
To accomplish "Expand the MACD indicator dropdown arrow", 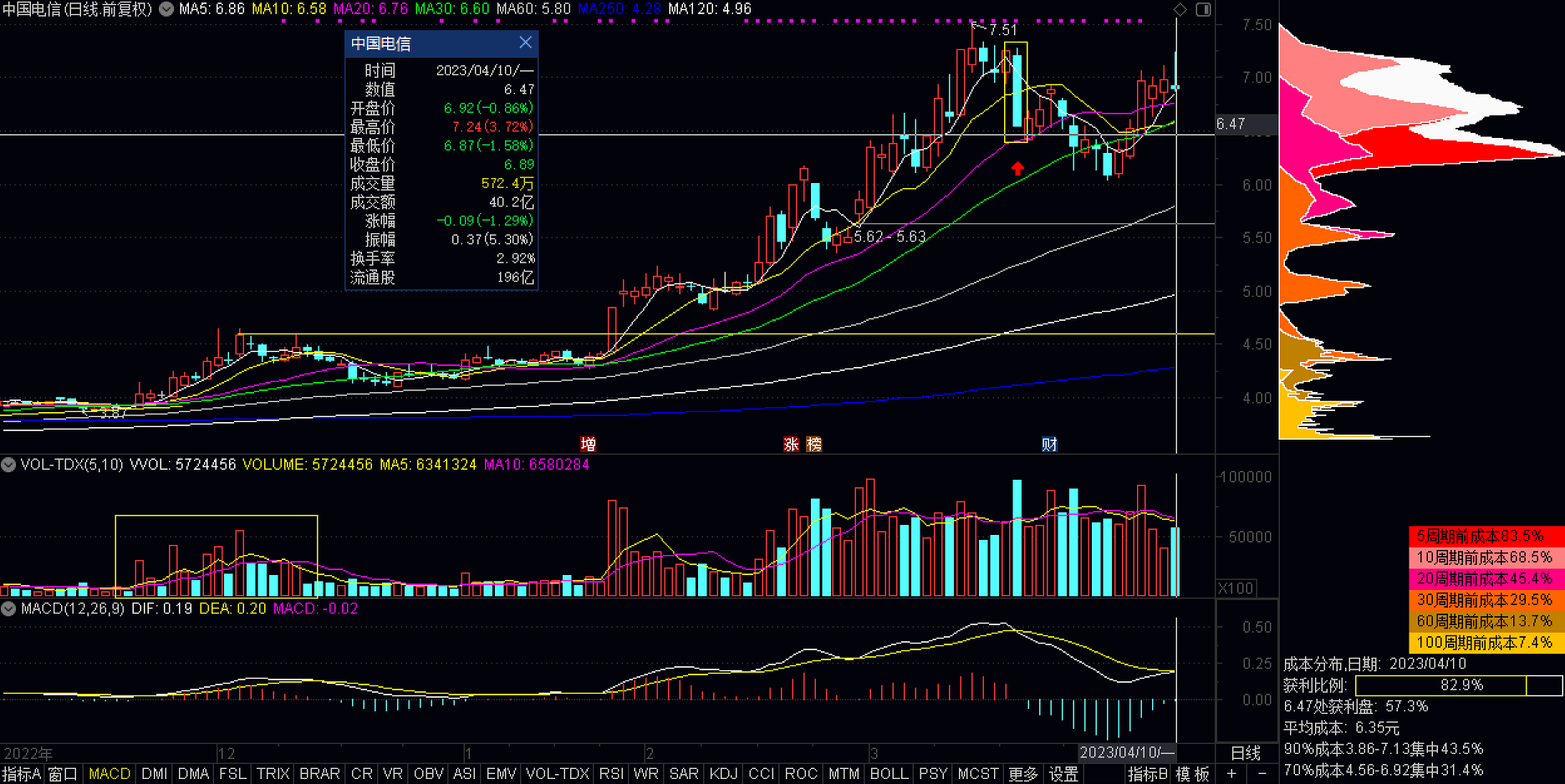I will tap(8, 608).
